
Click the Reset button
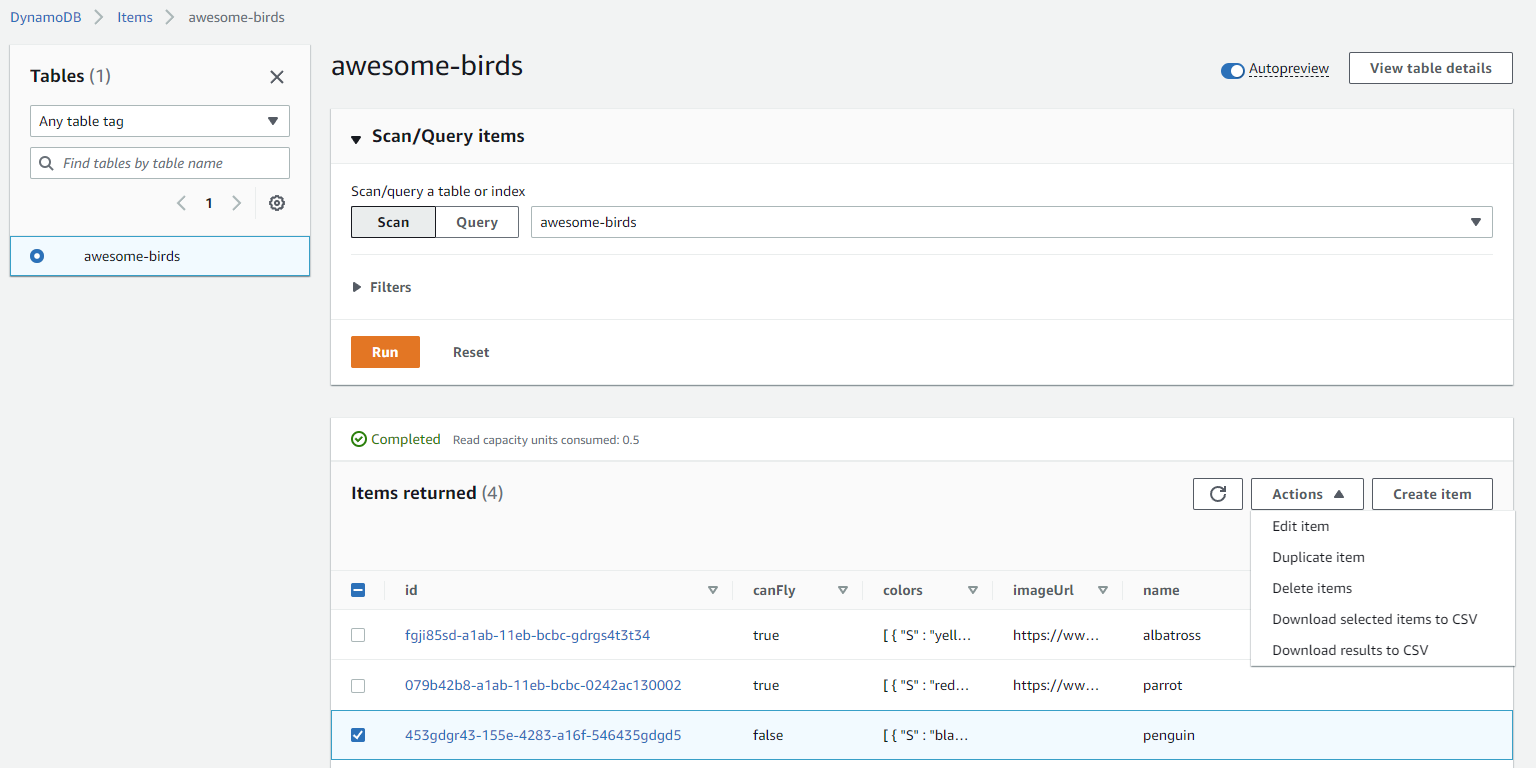pos(471,352)
